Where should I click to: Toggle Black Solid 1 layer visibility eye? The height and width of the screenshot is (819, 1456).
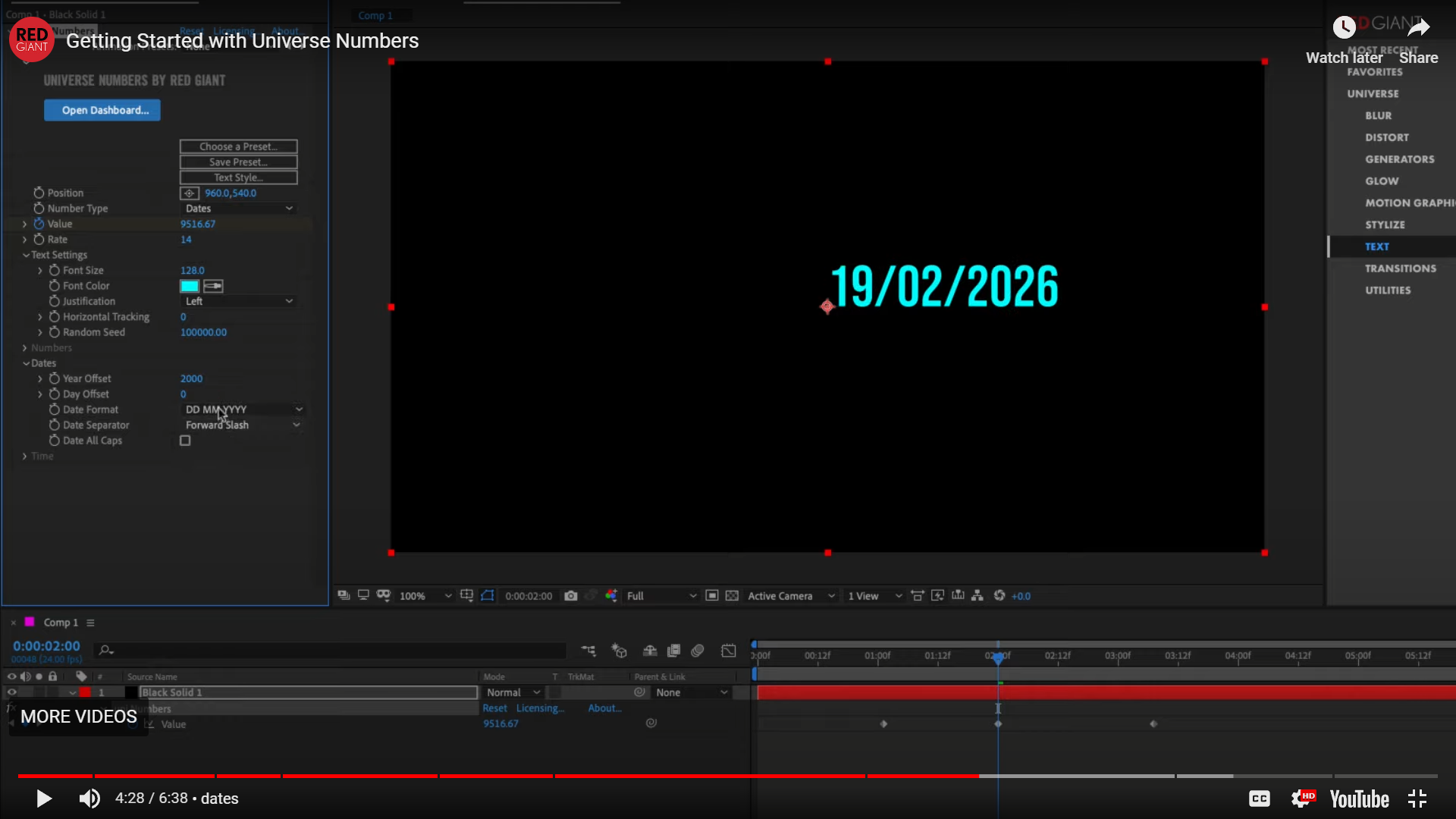[x=11, y=692]
